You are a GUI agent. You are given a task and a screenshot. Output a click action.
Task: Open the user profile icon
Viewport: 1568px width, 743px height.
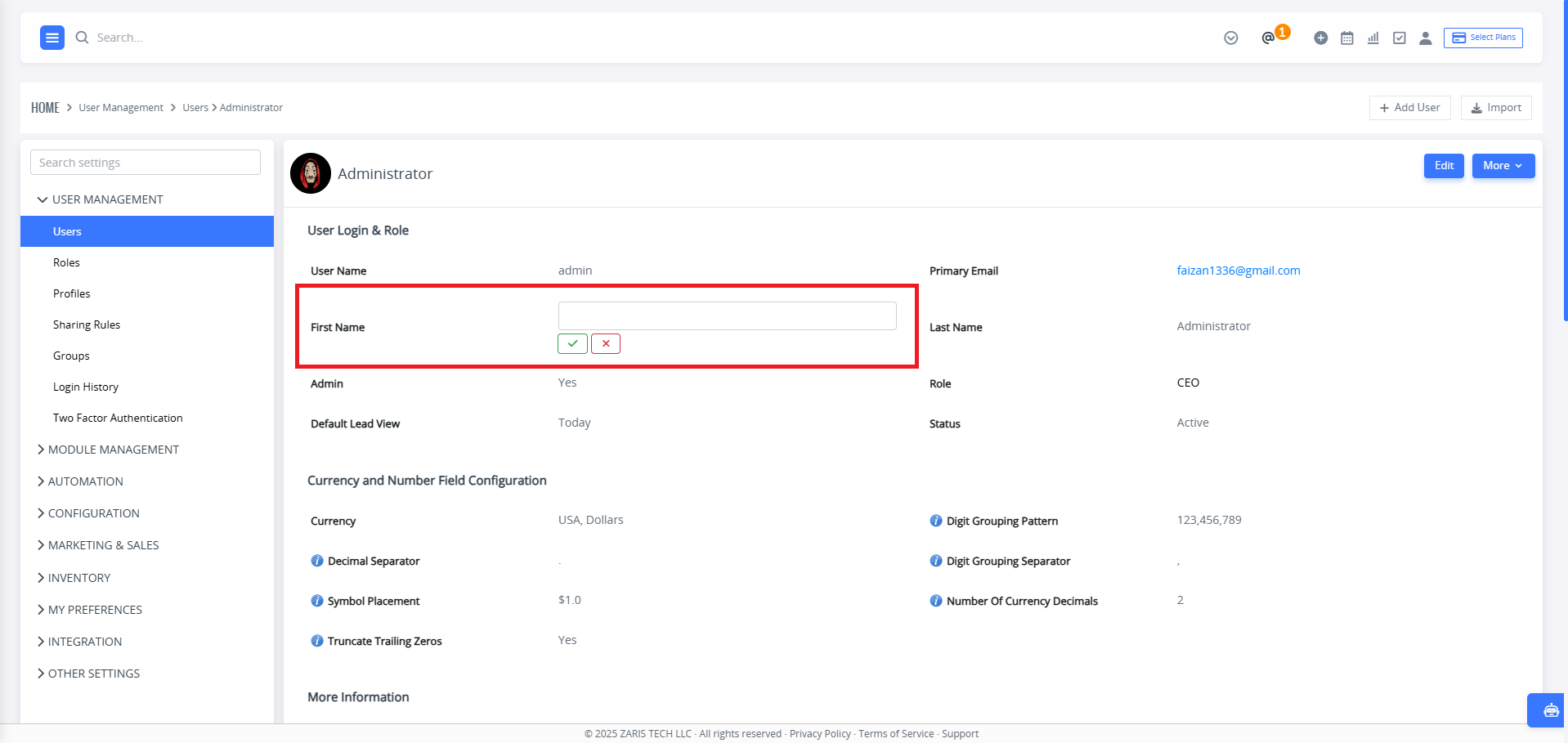[x=1426, y=38]
